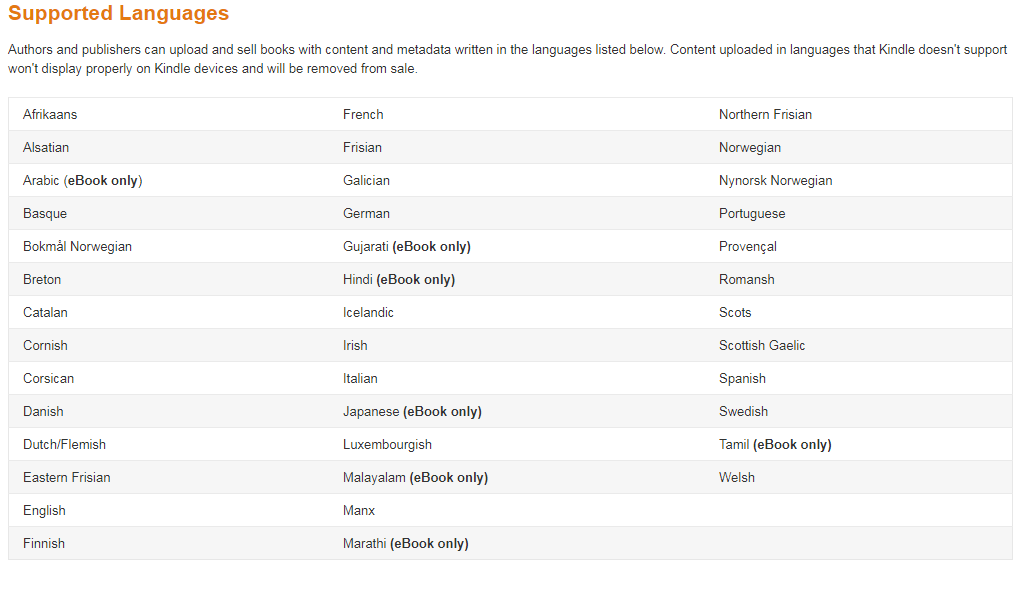1017x612 pixels.
Task: Click the French language cell
Action: pyautogui.click(x=363, y=114)
